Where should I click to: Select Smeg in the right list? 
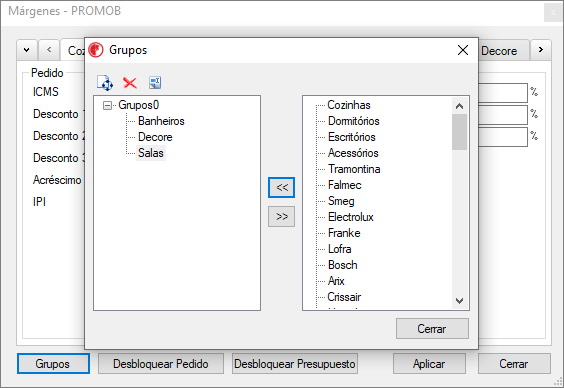point(341,201)
